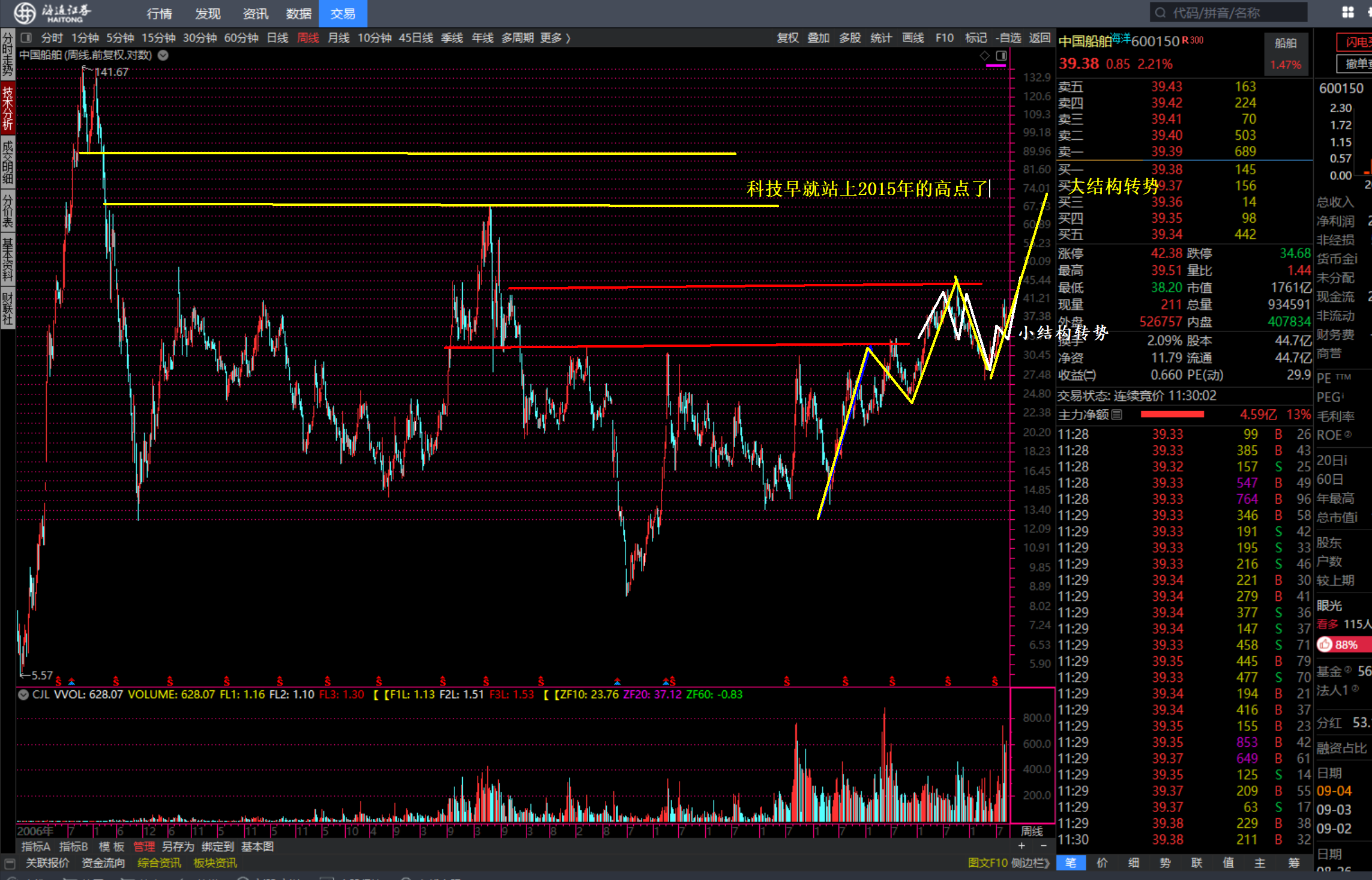Screen dimensions: 1372x880
Task: Open the 资讯 top menu
Action: click(256, 13)
